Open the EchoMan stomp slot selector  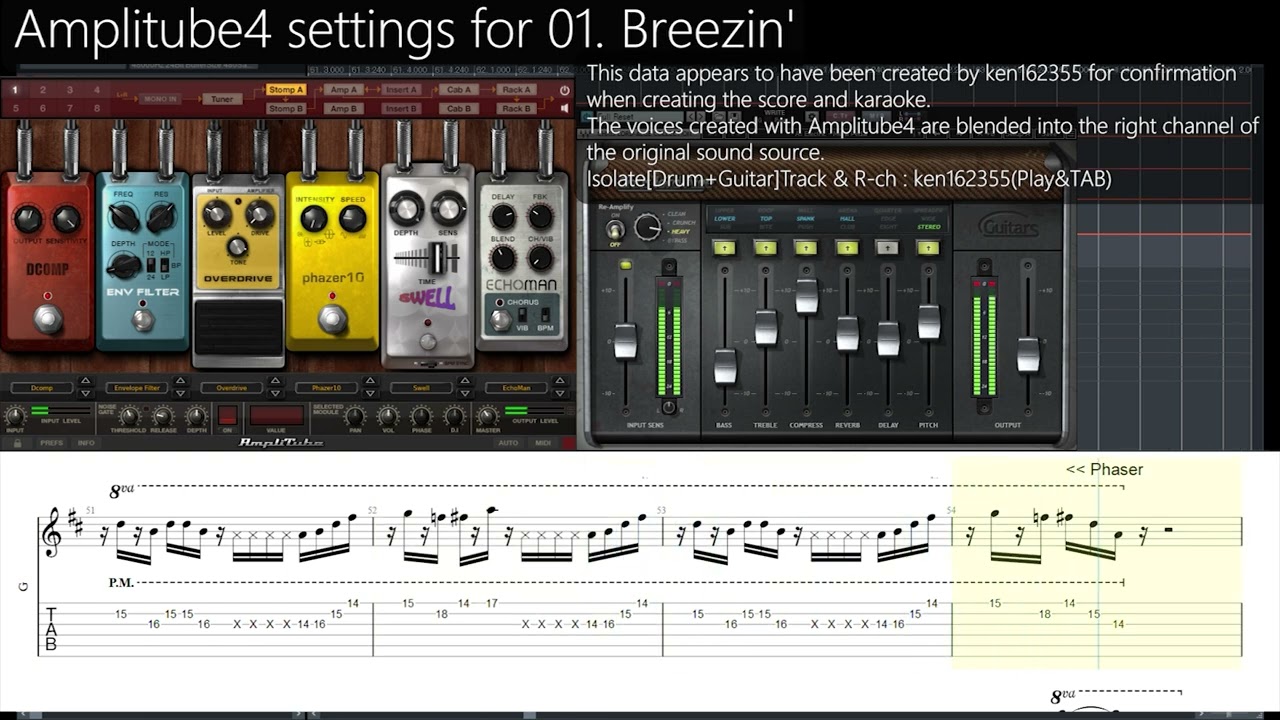(x=516, y=387)
